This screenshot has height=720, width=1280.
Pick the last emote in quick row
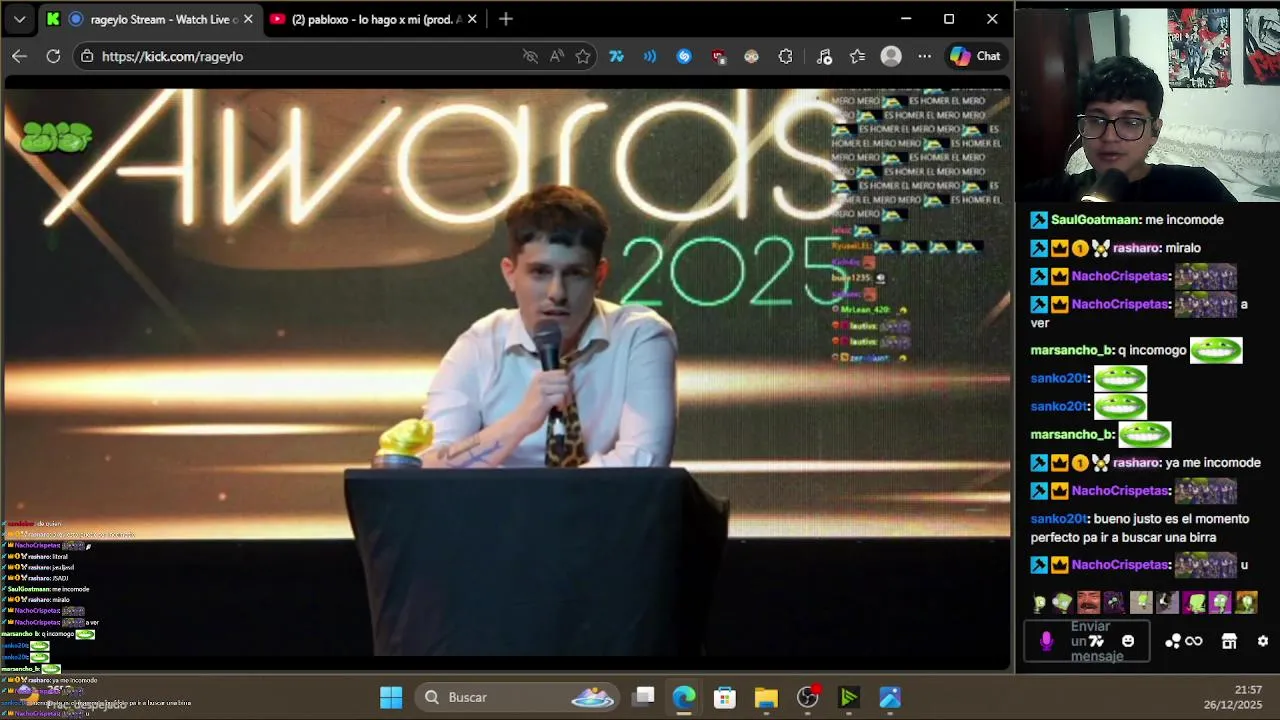[1246, 603]
